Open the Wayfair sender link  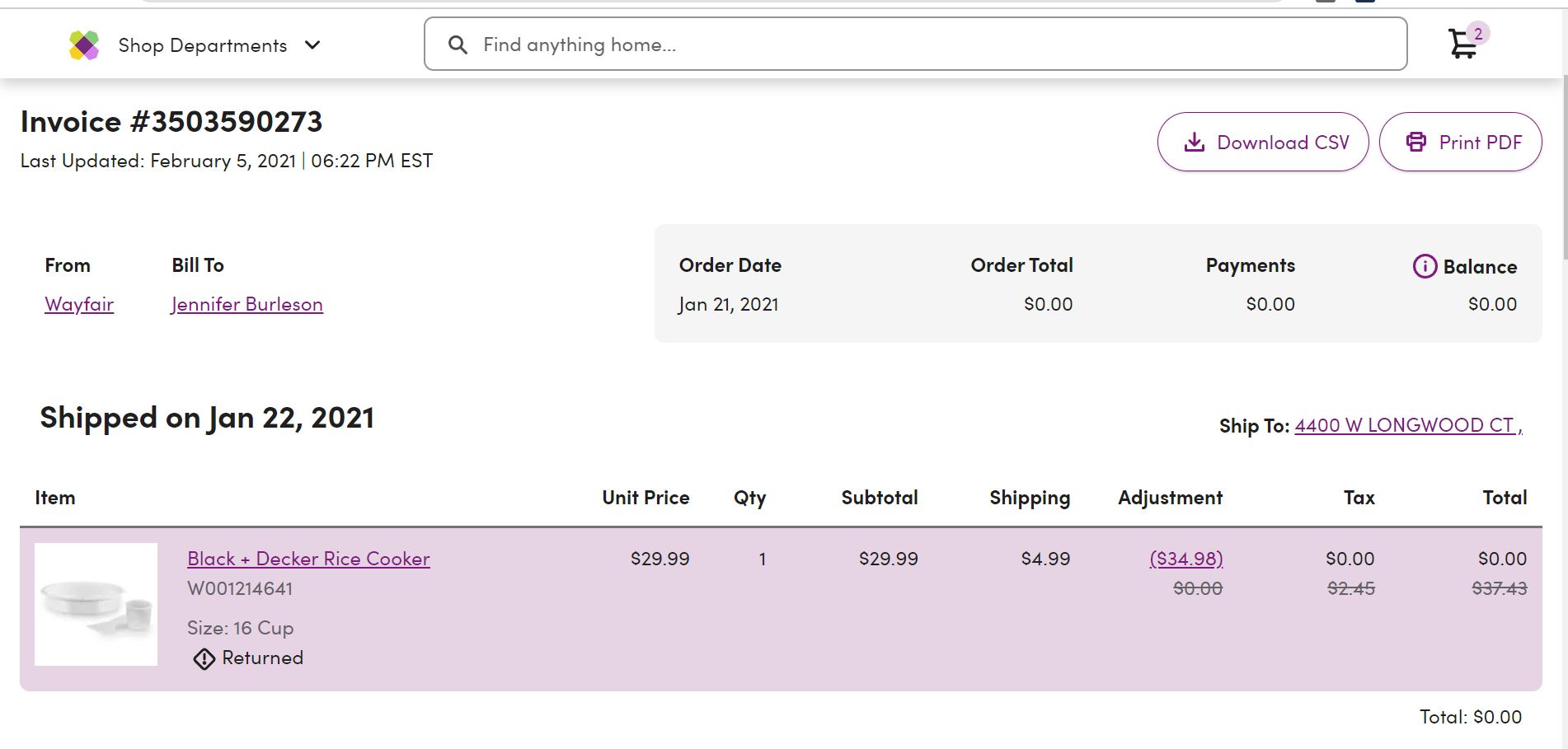coord(79,304)
